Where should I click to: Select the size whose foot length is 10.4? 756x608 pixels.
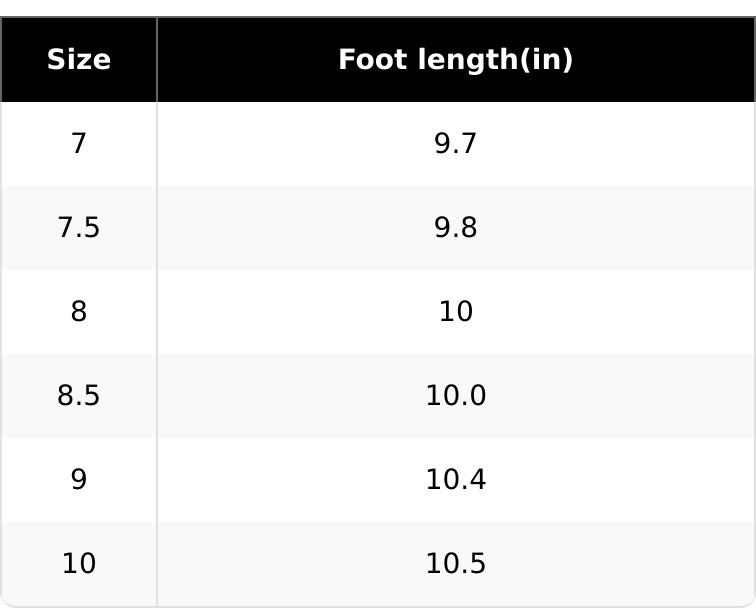[79, 480]
